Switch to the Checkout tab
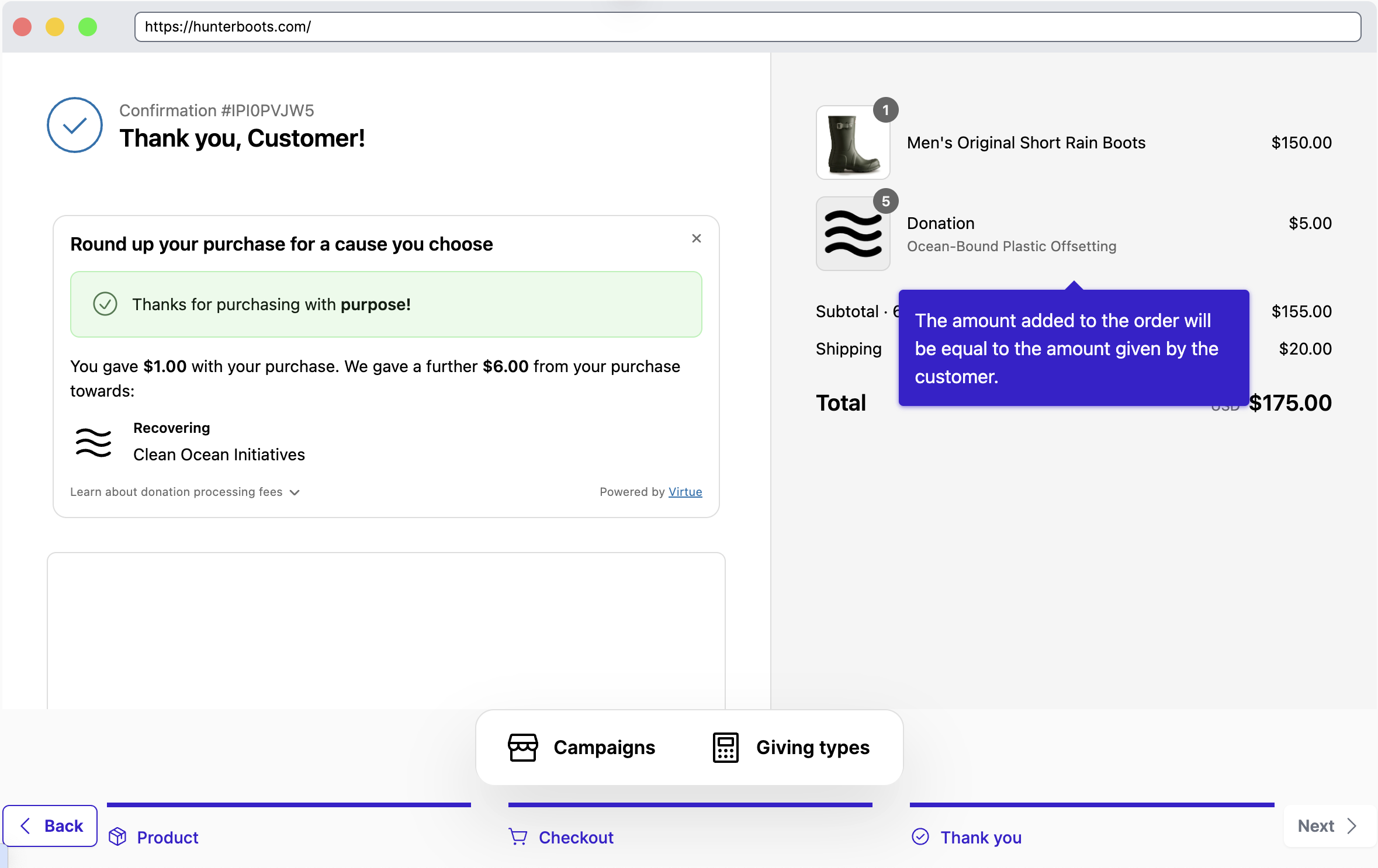Viewport: 1378px width, 868px height. (x=576, y=837)
